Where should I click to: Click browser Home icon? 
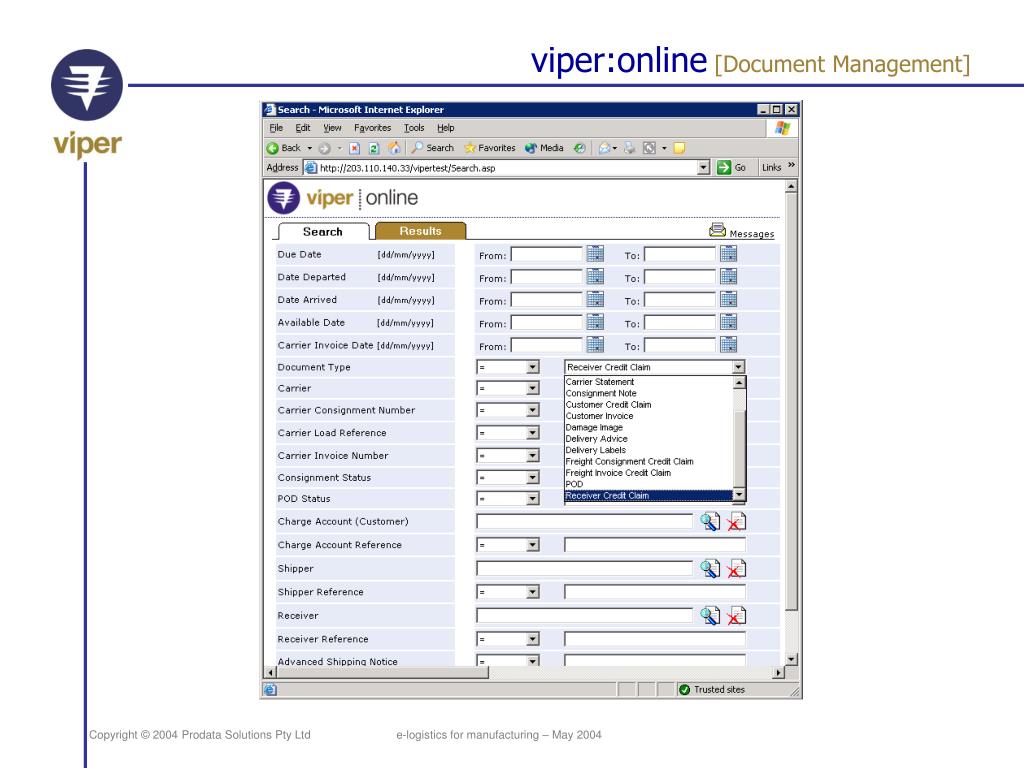pyautogui.click(x=394, y=148)
